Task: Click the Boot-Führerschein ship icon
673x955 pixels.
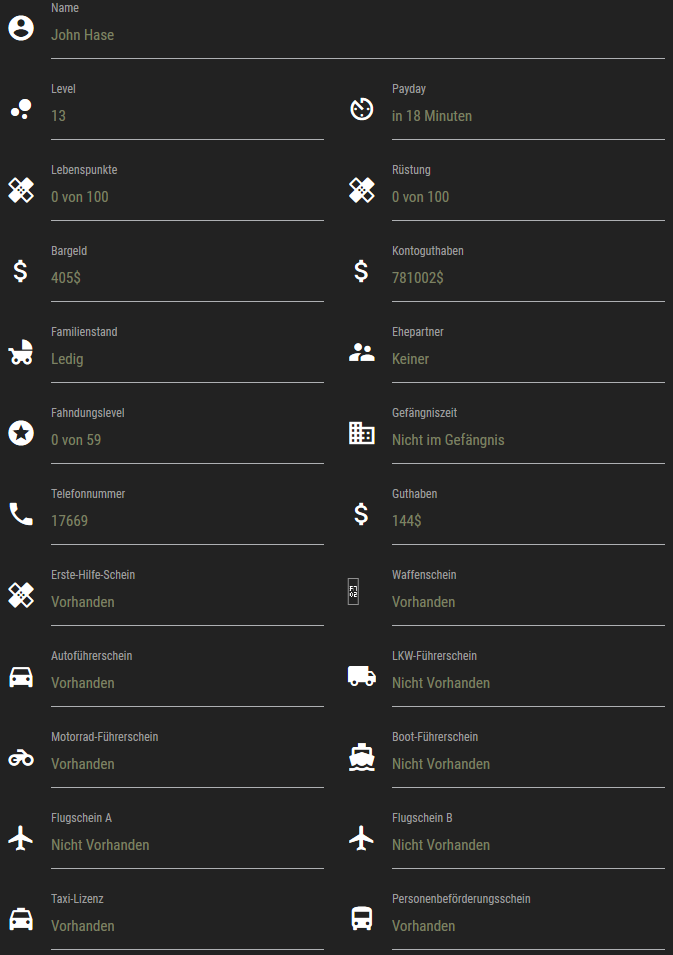Action: 361,757
